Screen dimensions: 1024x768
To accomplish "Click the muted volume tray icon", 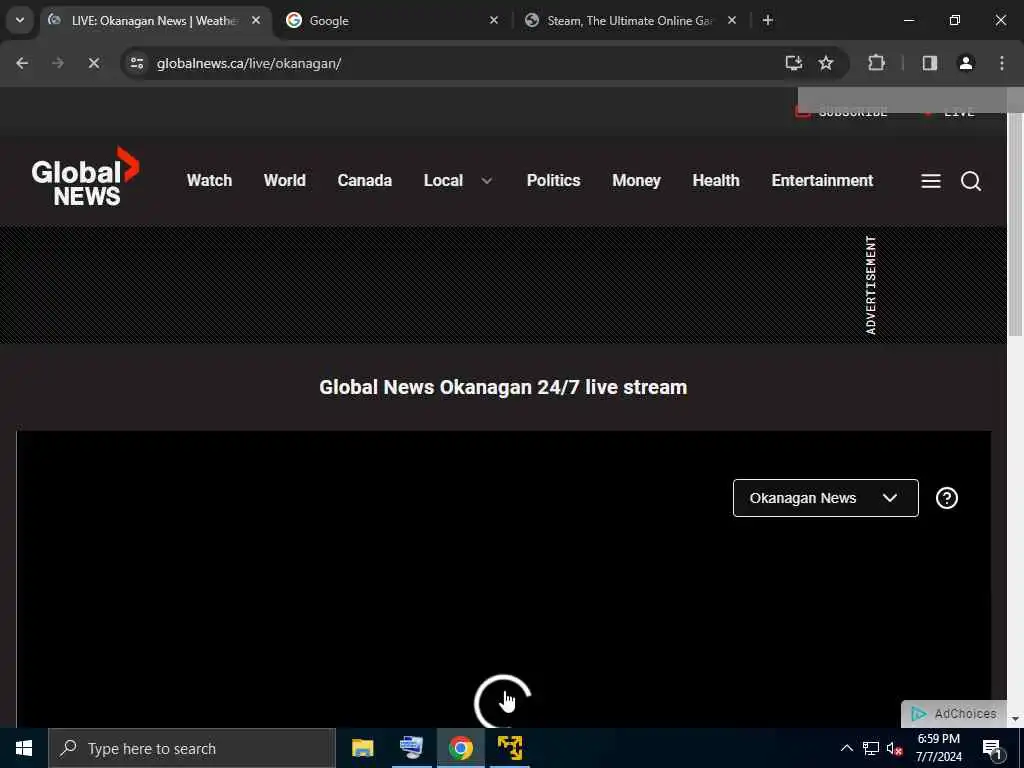I will 894,749.
